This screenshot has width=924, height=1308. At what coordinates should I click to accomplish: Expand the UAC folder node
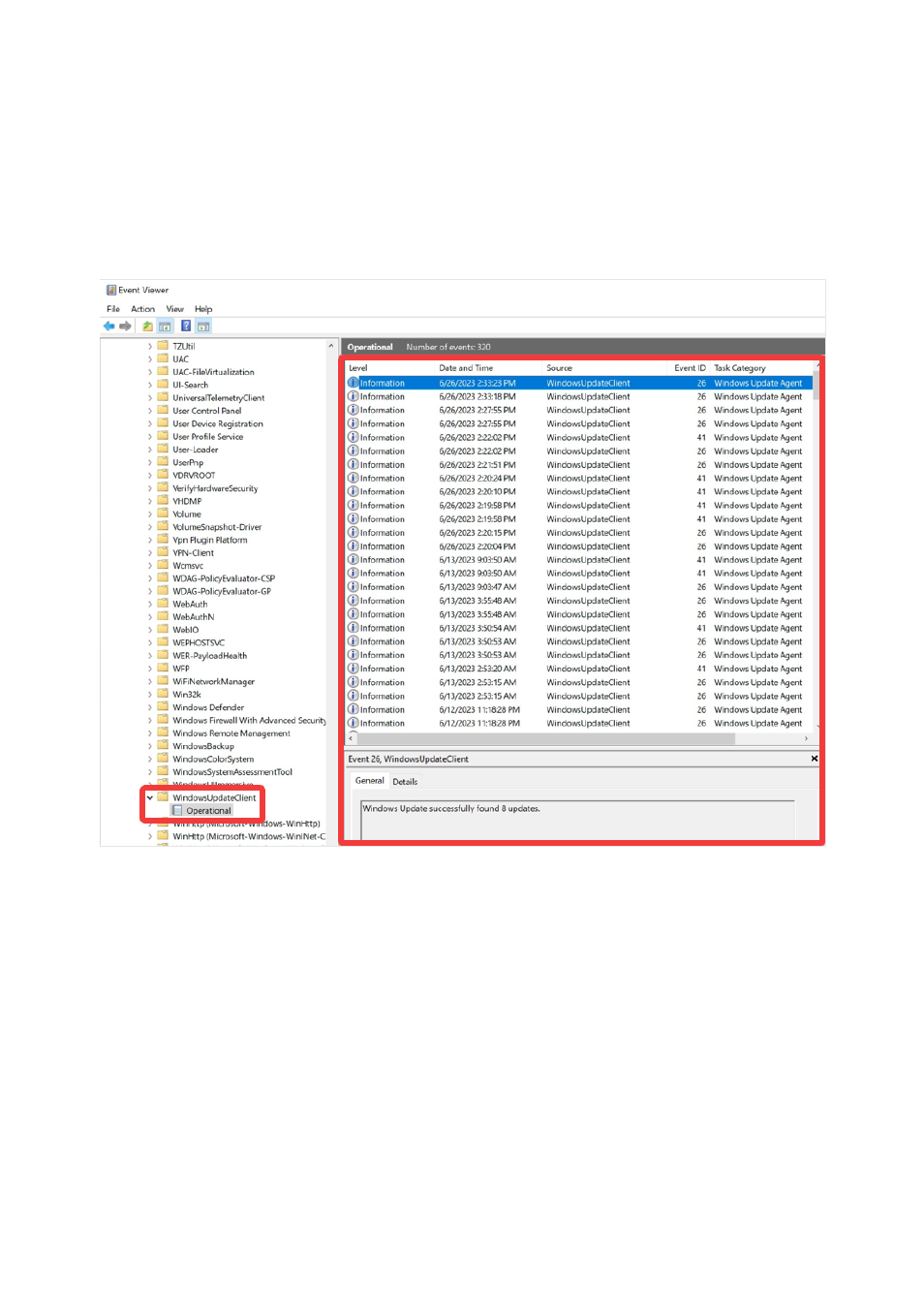(x=150, y=359)
